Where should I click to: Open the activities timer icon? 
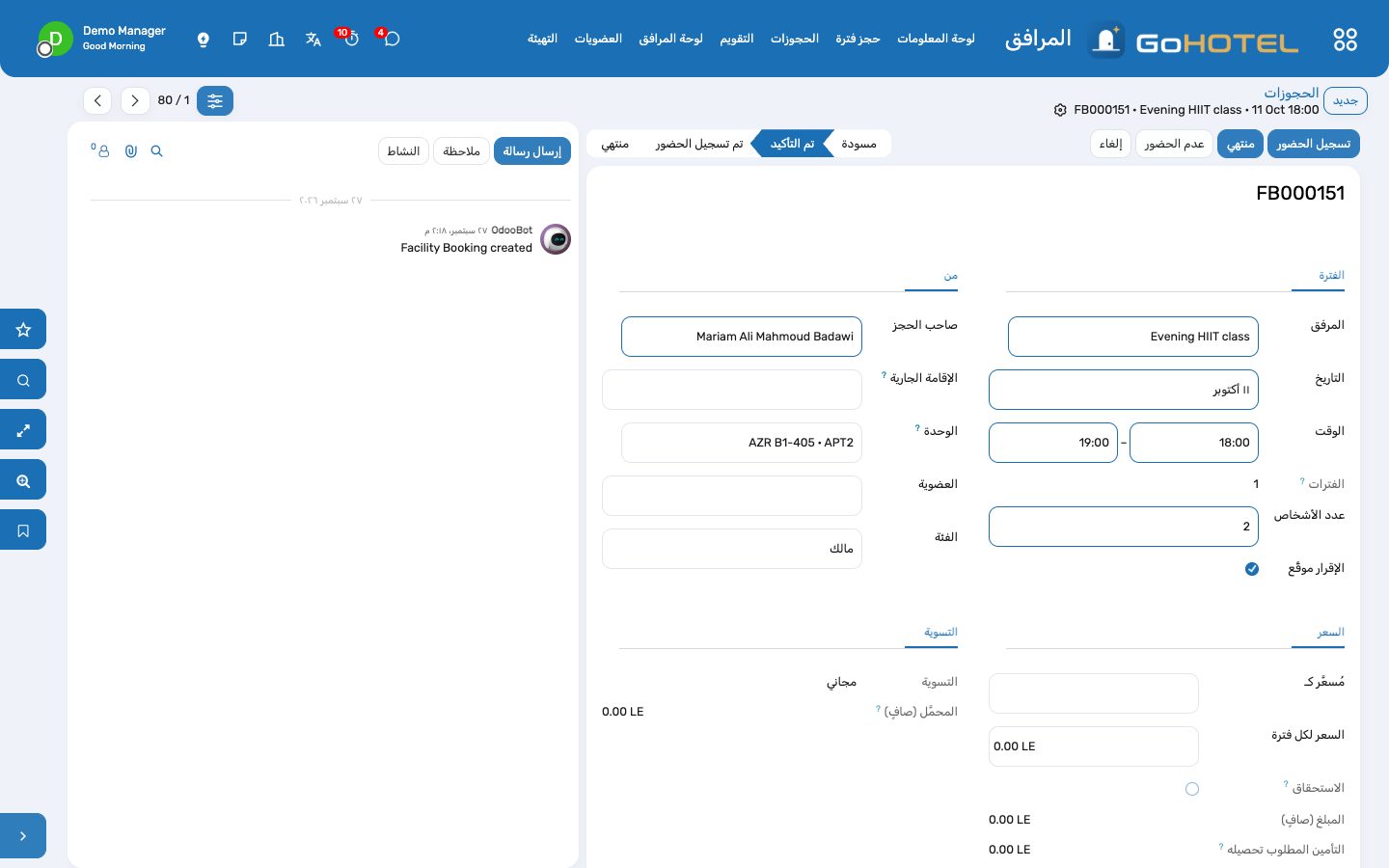(x=351, y=39)
